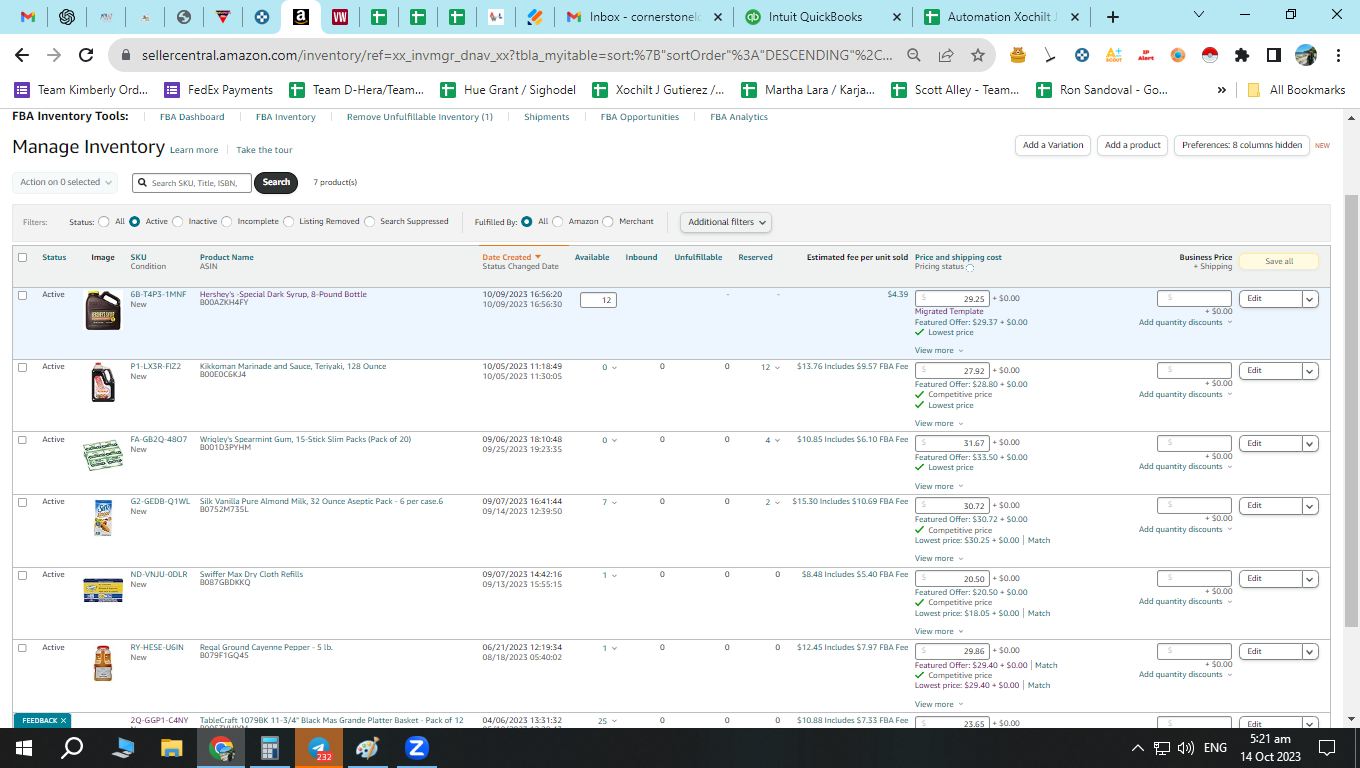Expand Add quantity discounts for Silk Almond Milk

coord(1185,529)
